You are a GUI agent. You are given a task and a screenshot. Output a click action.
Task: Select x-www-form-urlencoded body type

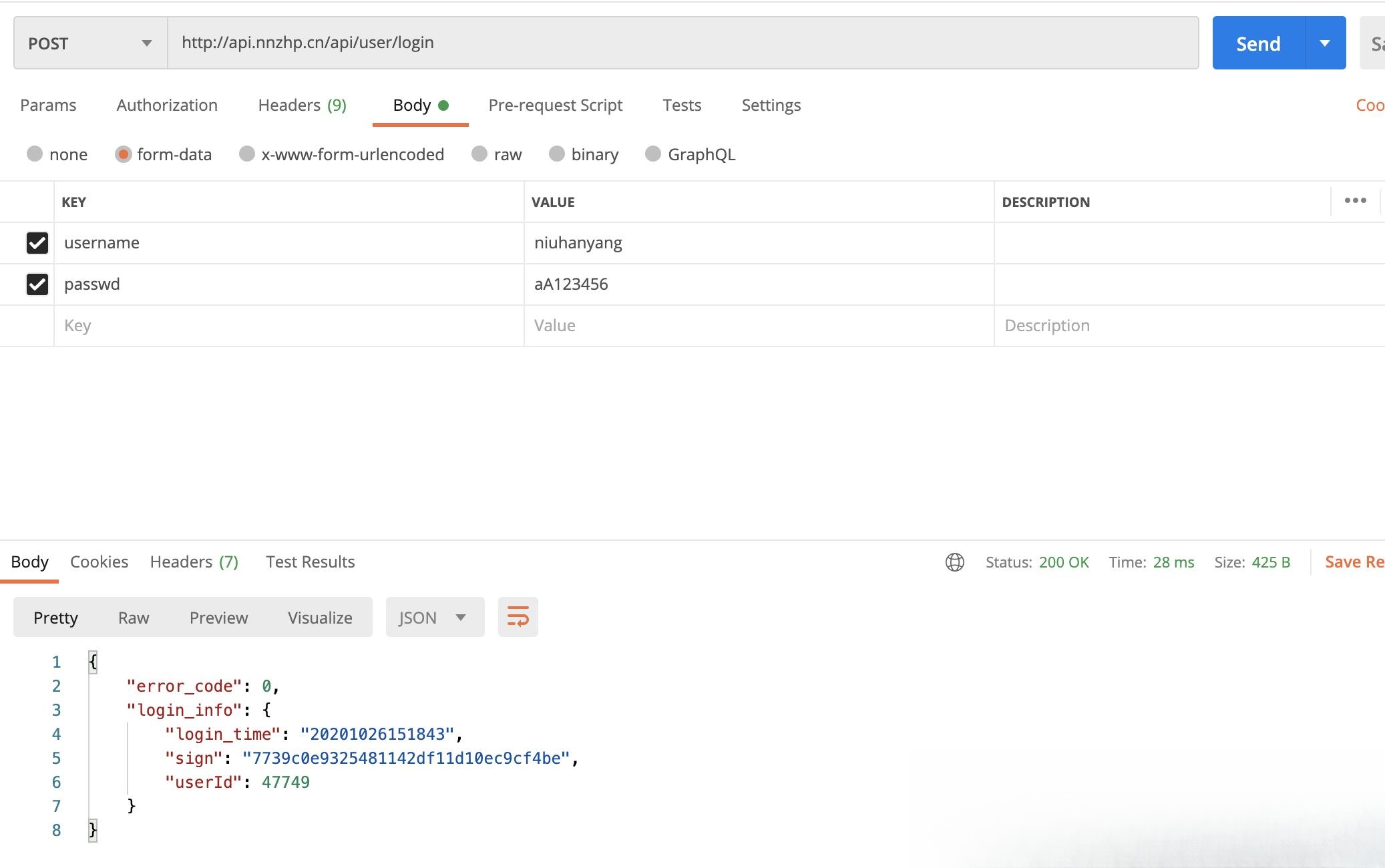[247, 154]
